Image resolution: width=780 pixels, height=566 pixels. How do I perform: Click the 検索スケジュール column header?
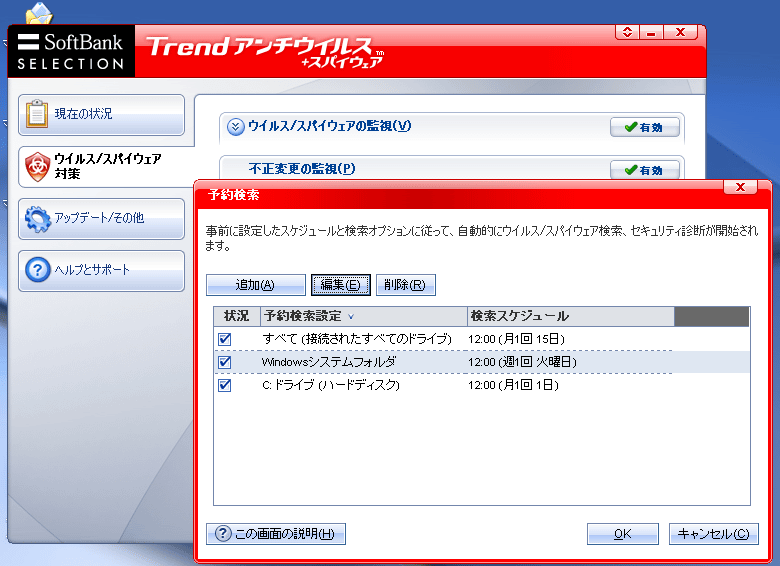(x=571, y=316)
